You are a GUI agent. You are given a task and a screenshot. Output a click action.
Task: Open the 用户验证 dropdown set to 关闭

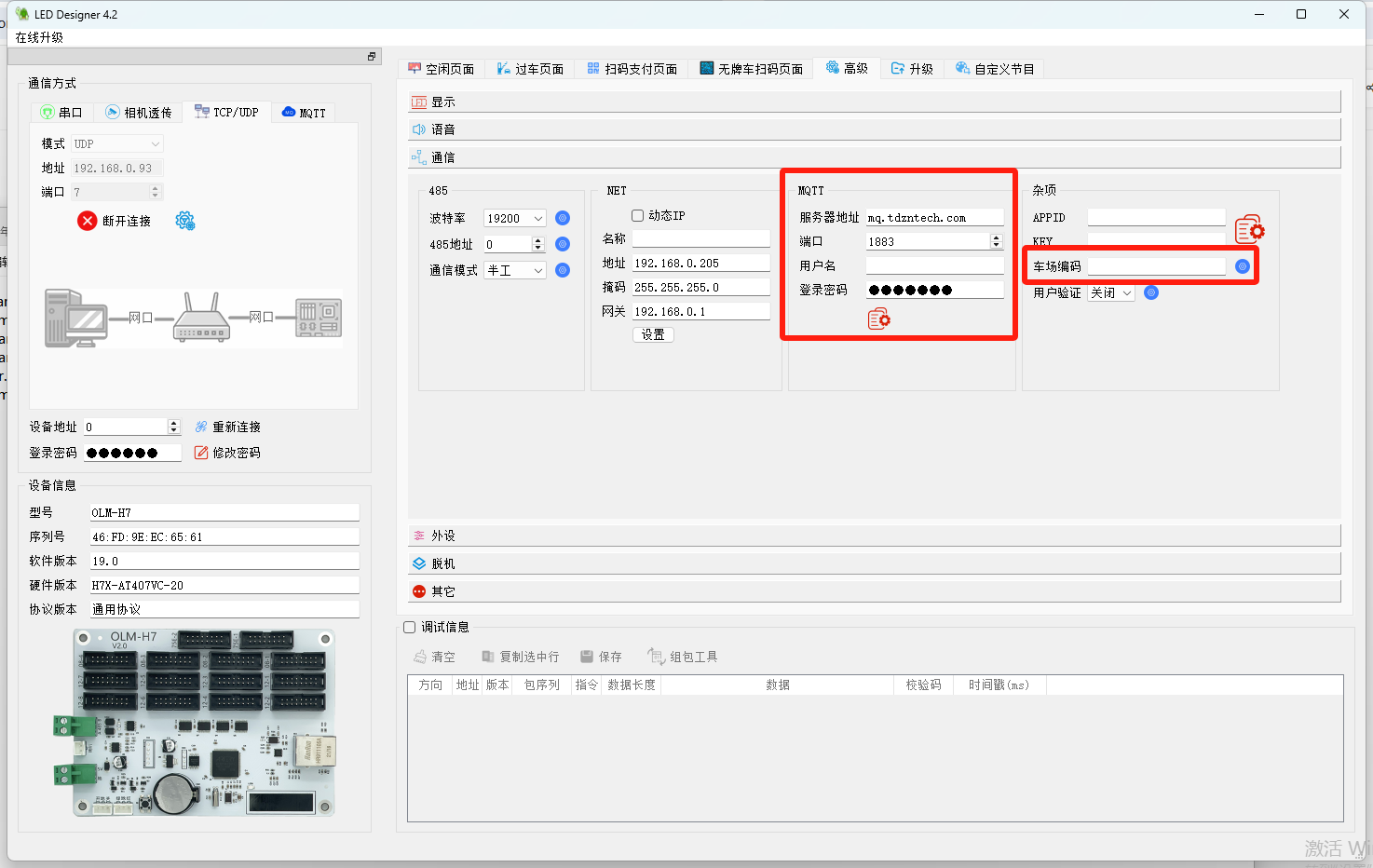click(1111, 292)
